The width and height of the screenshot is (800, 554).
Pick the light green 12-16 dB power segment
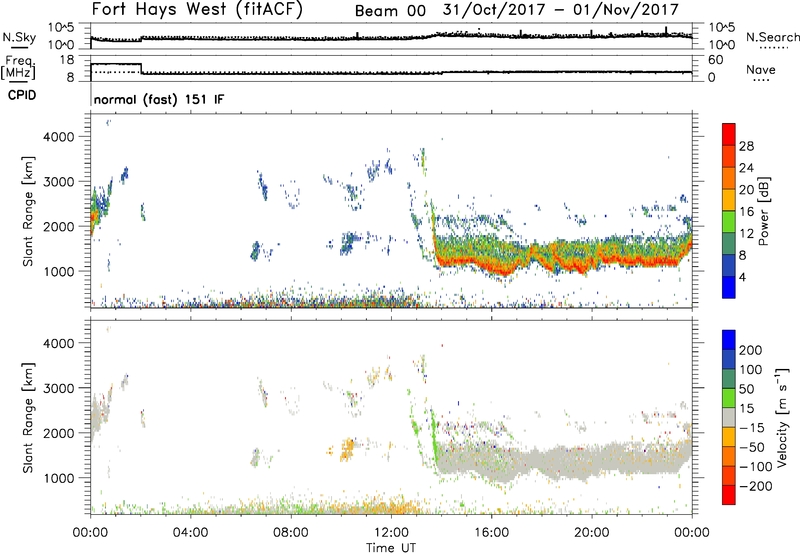[x=729, y=222]
